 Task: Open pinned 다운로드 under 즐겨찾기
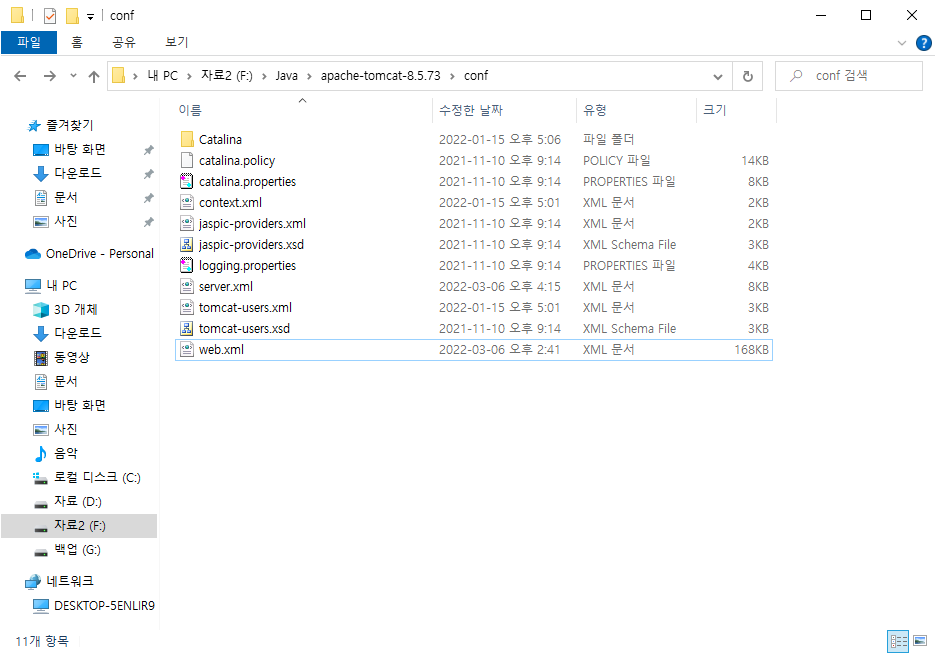click(x=78, y=173)
